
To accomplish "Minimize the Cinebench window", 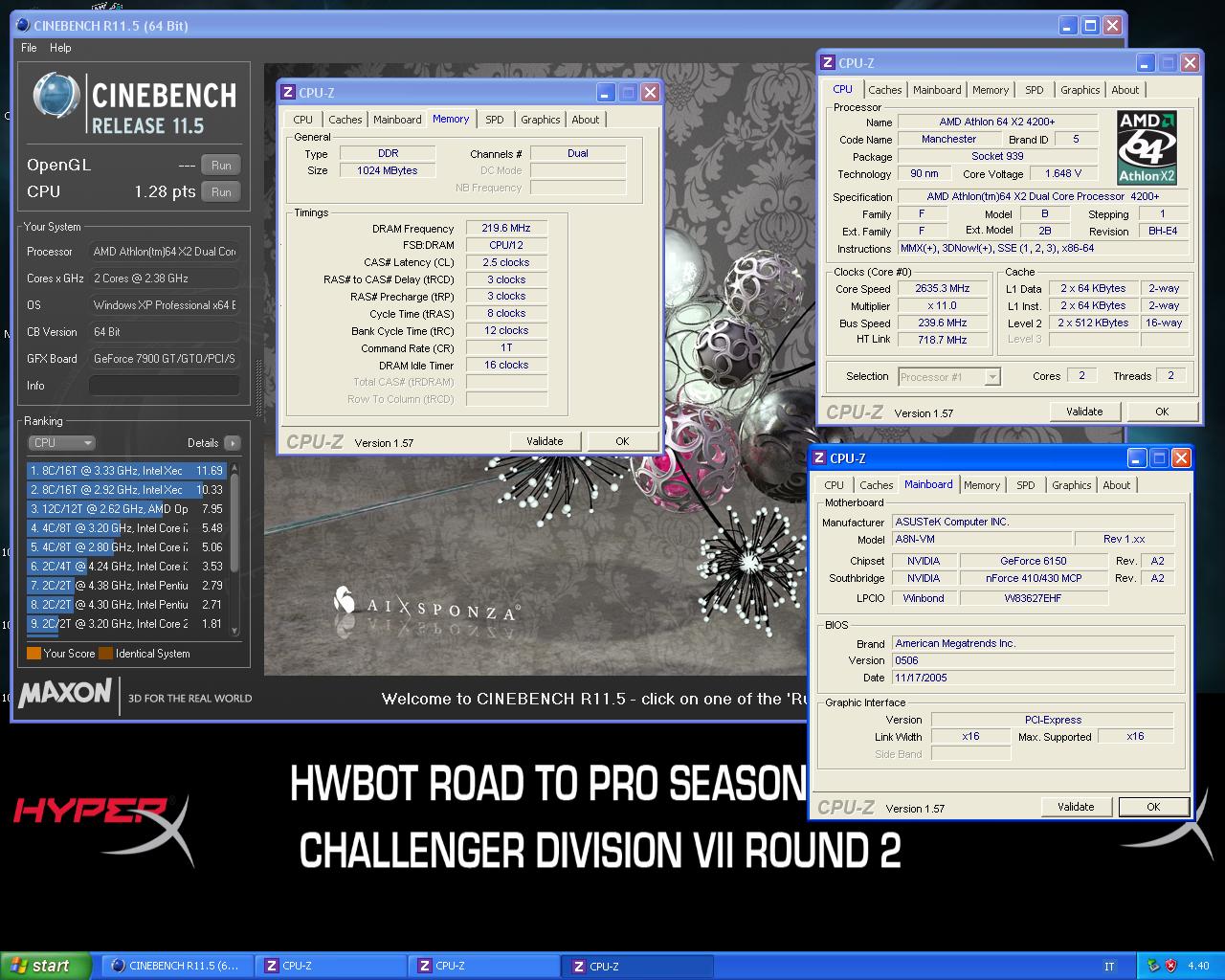I will (1068, 26).
